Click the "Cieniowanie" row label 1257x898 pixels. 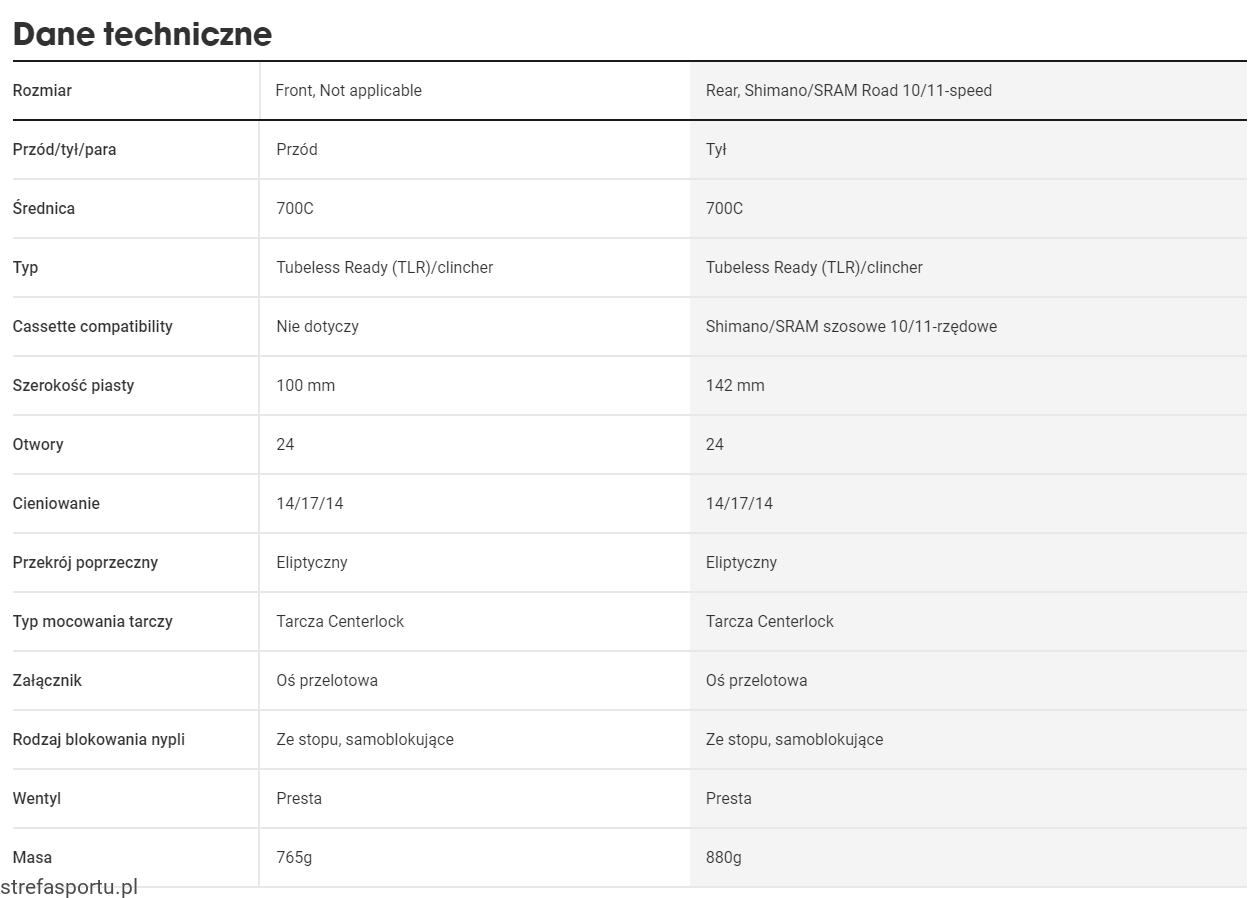coord(56,504)
